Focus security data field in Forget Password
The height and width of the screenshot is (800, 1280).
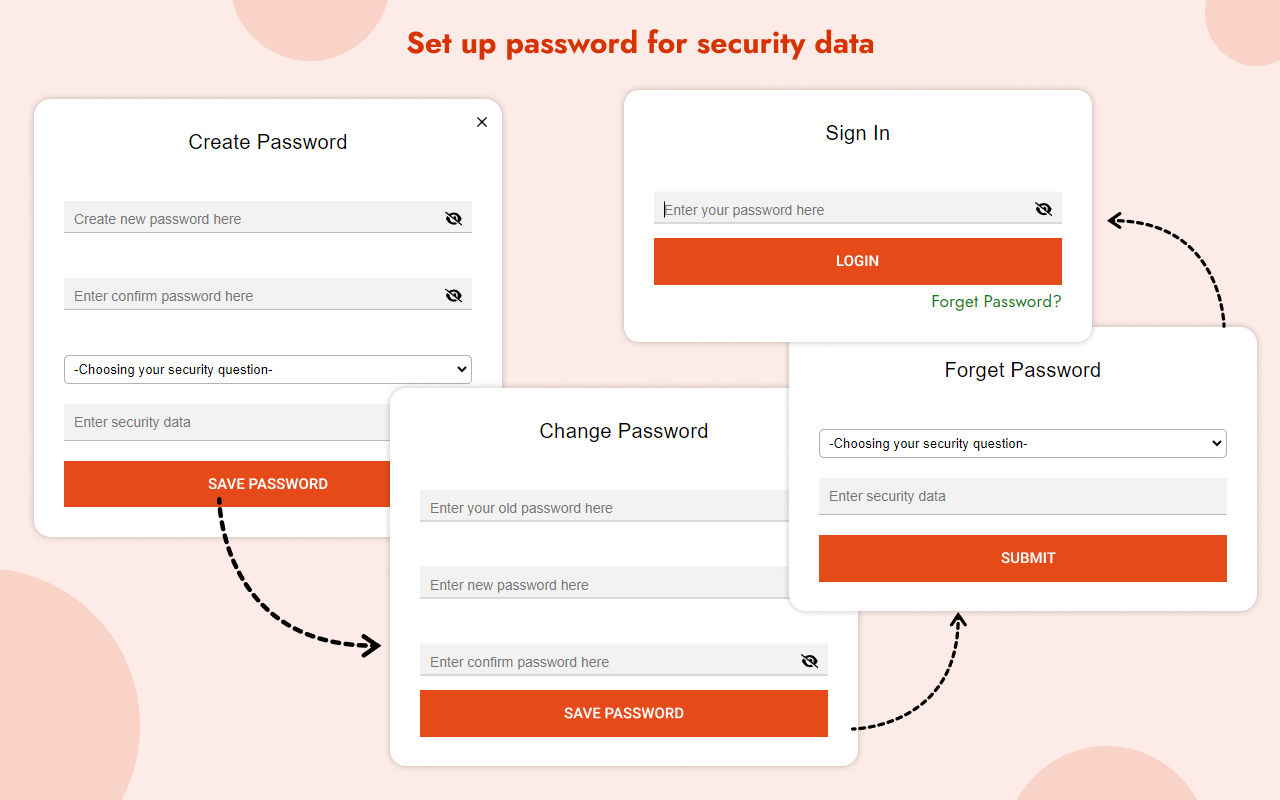[x=1022, y=496]
